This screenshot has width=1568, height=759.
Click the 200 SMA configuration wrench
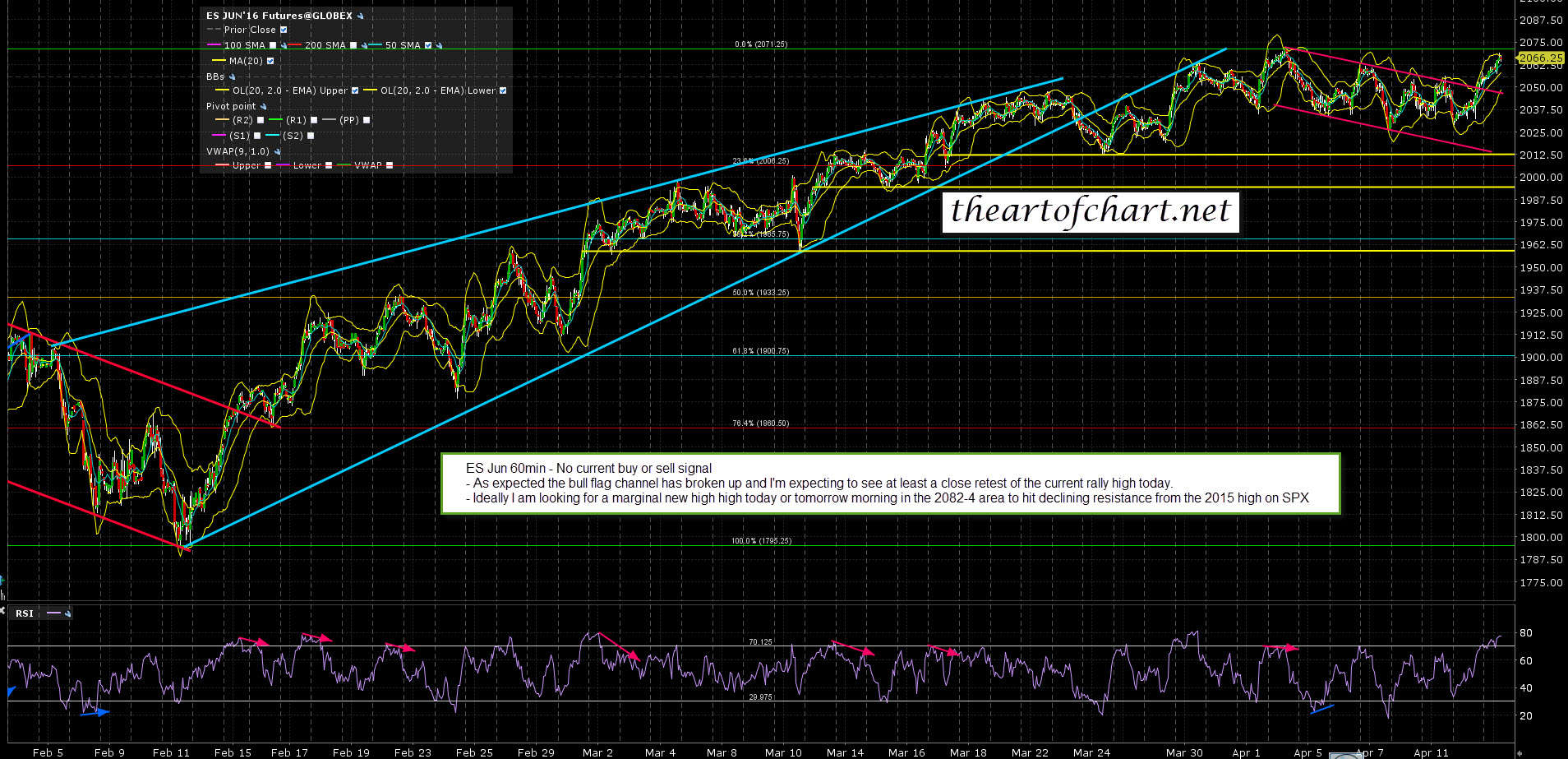tap(362, 46)
